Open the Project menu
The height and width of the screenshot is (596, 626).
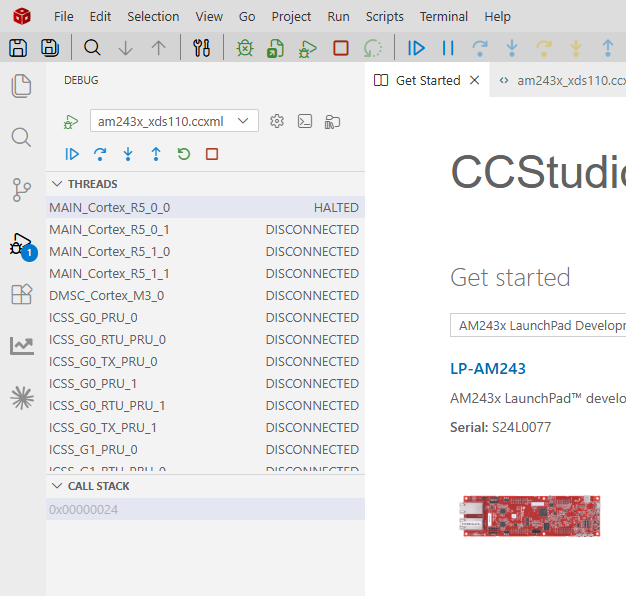pyautogui.click(x=291, y=16)
